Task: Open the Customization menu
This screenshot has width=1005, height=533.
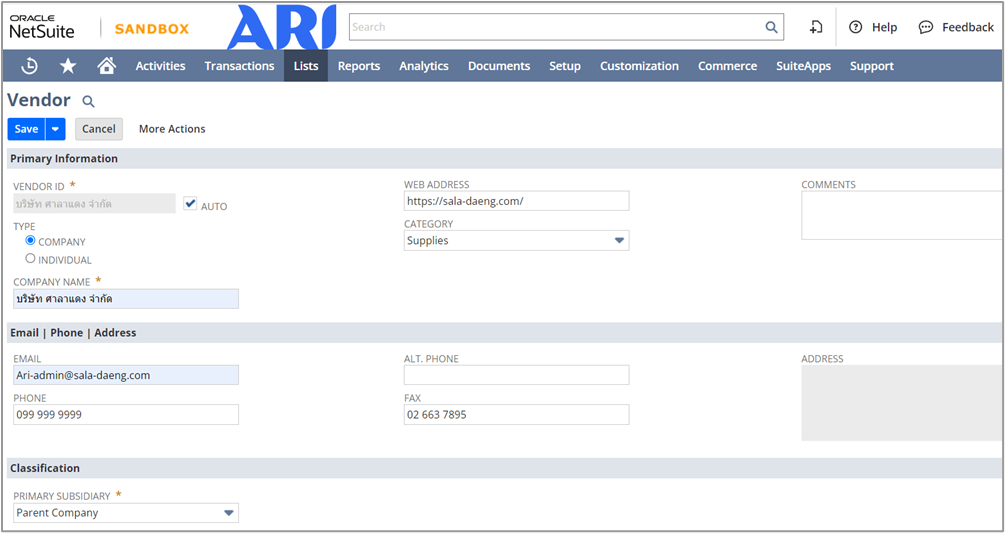Action: click(x=639, y=66)
